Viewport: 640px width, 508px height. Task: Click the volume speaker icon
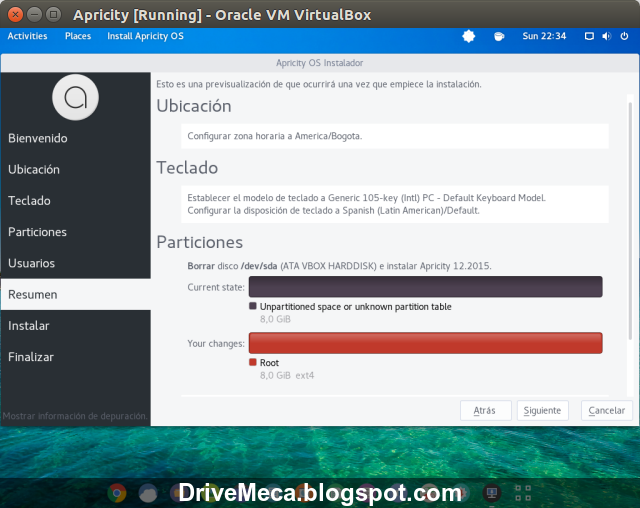click(607, 36)
